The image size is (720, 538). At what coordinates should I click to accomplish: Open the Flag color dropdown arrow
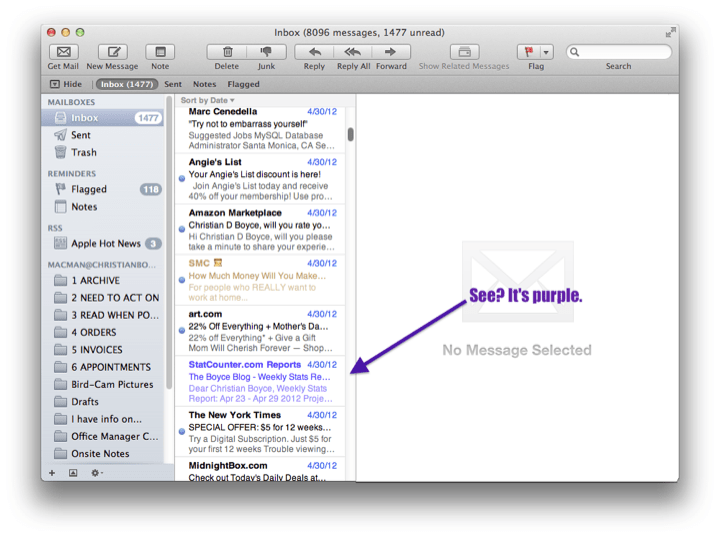[546, 52]
